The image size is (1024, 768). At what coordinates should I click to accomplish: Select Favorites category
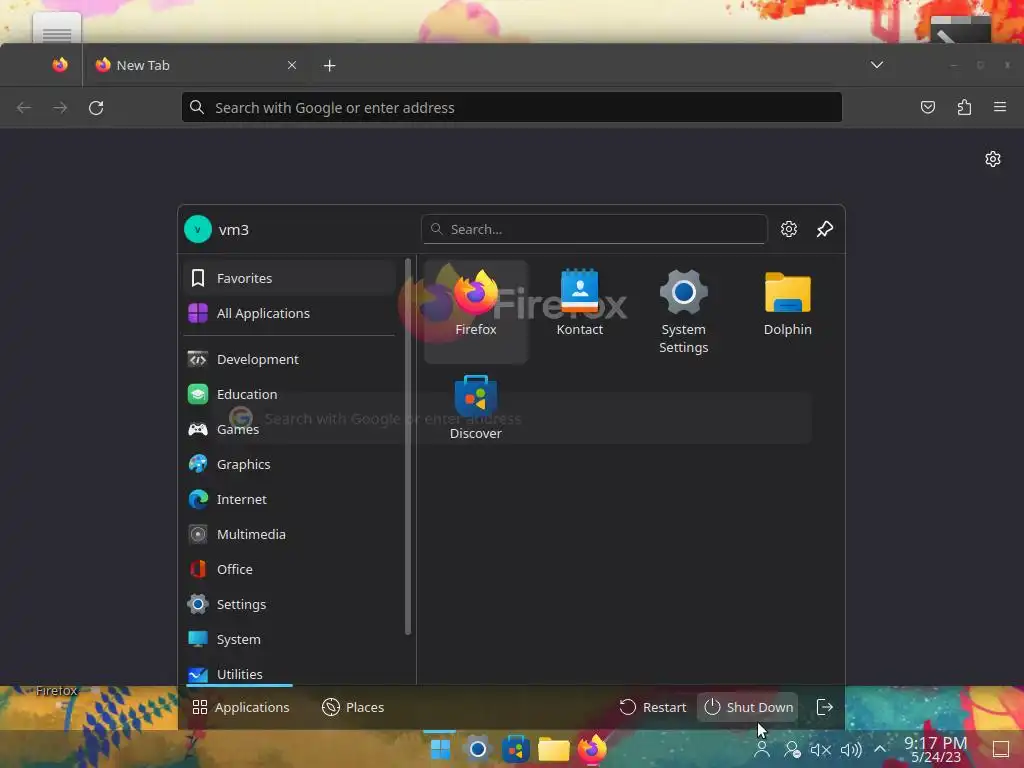[x=290, y=278]
